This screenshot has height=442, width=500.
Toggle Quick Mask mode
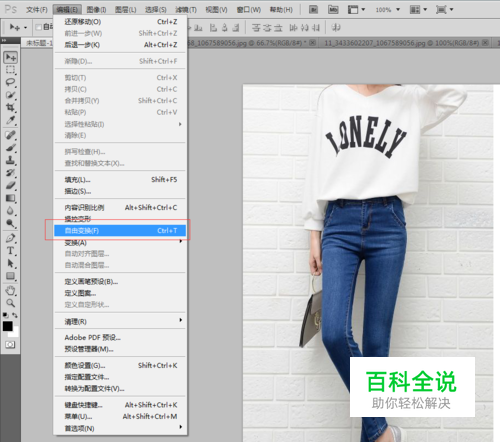click(10, 345)
